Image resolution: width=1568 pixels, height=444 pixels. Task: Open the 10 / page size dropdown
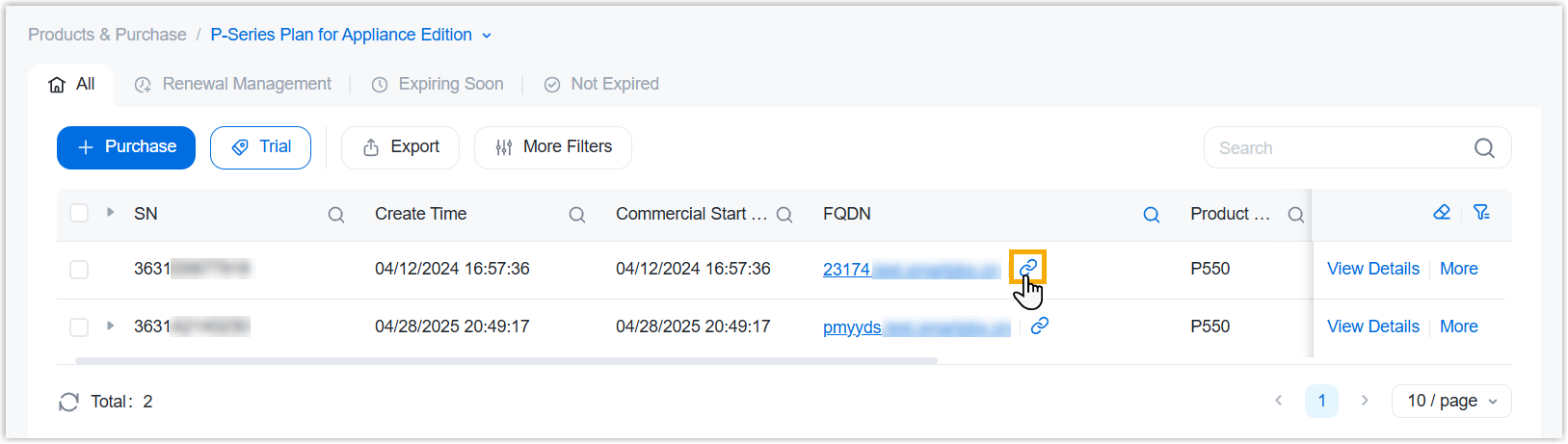(1451, 401)
